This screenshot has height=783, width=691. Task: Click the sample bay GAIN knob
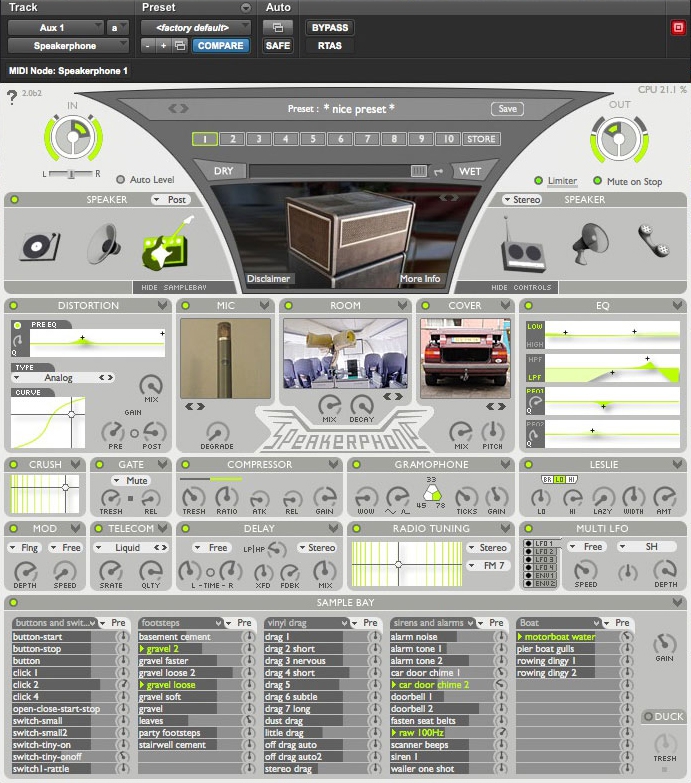coord(665,644)
